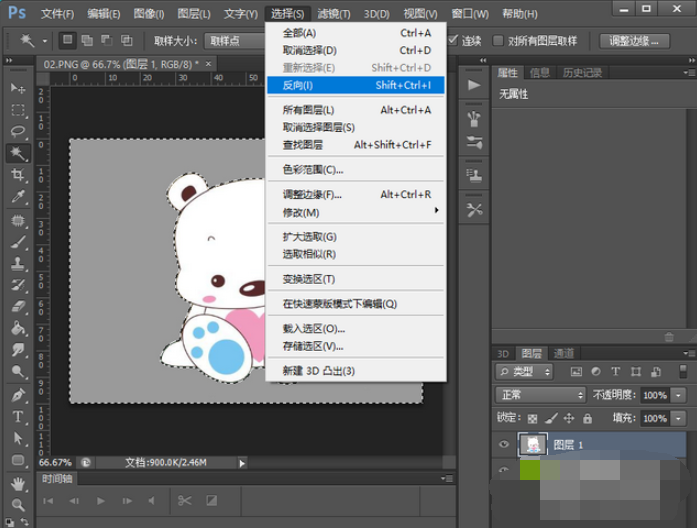Select the Zoom tool

18,505
